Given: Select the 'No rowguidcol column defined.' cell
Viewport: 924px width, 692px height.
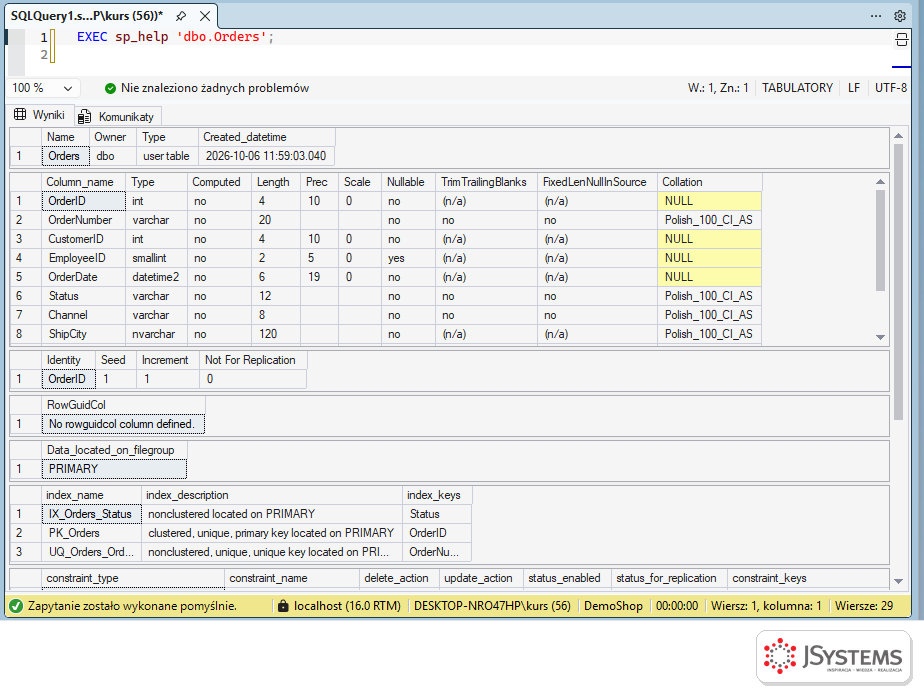Looking at the screenshot, I should [123, 424].
